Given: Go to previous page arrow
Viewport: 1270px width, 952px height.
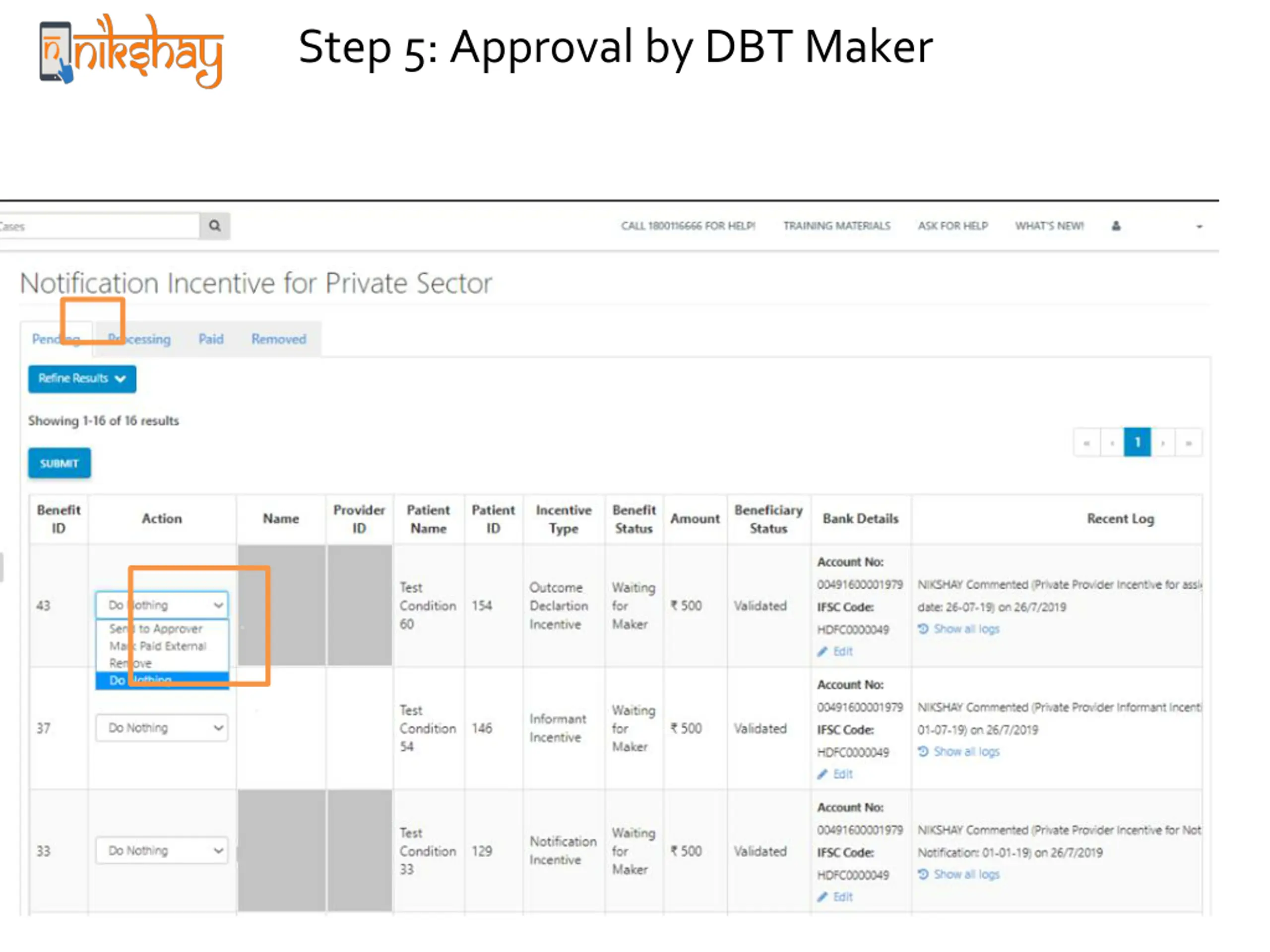Looking at the screenshot, I should pyautogui.click(x=1112, y=442).
